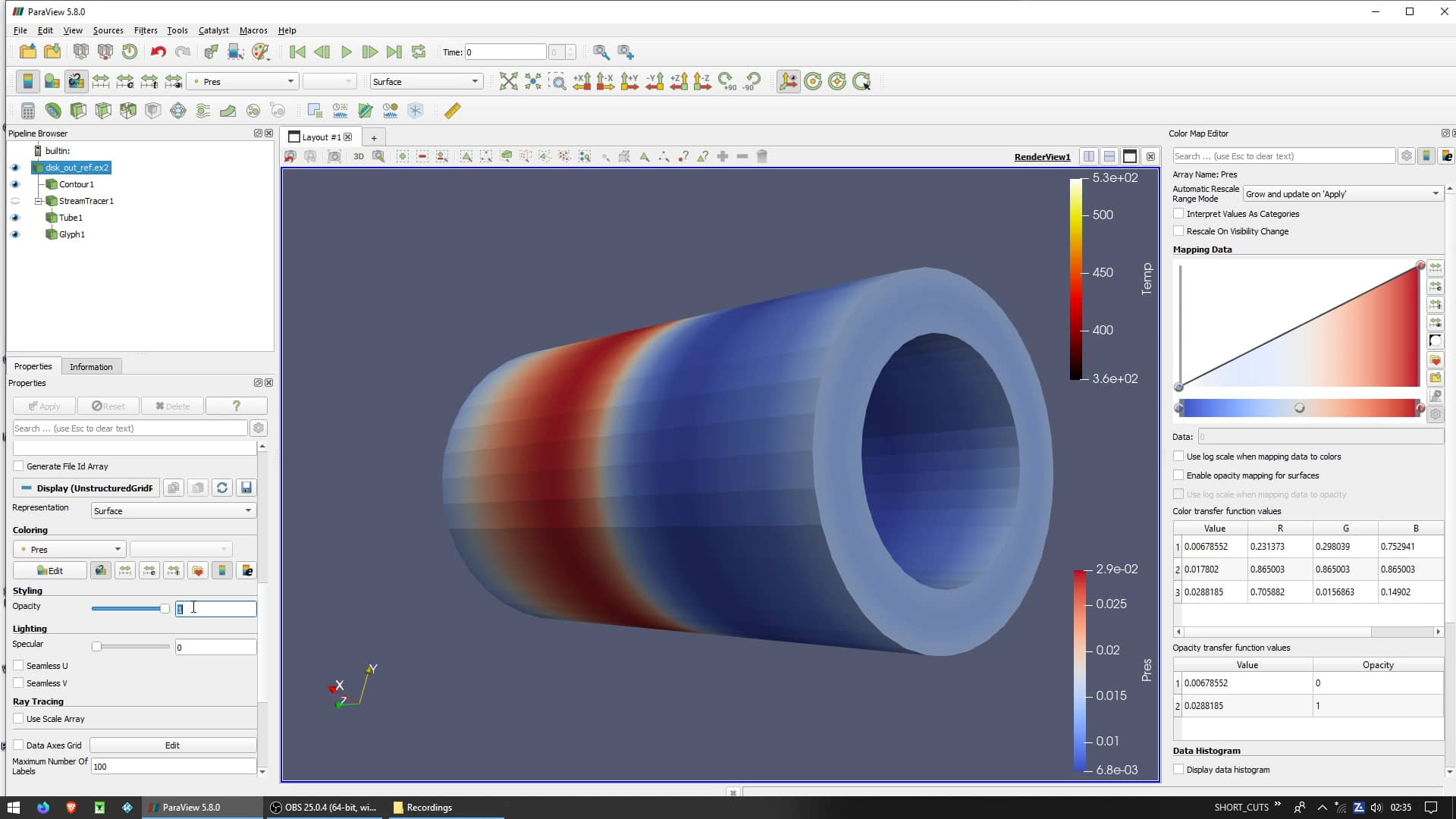Open the Representation dropdown showing Surface

tap(172, 510)
